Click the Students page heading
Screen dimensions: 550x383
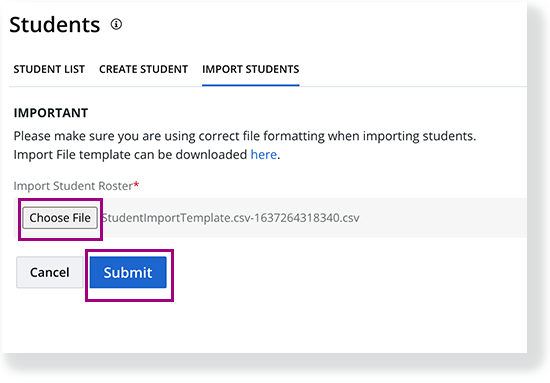point(55,25)
